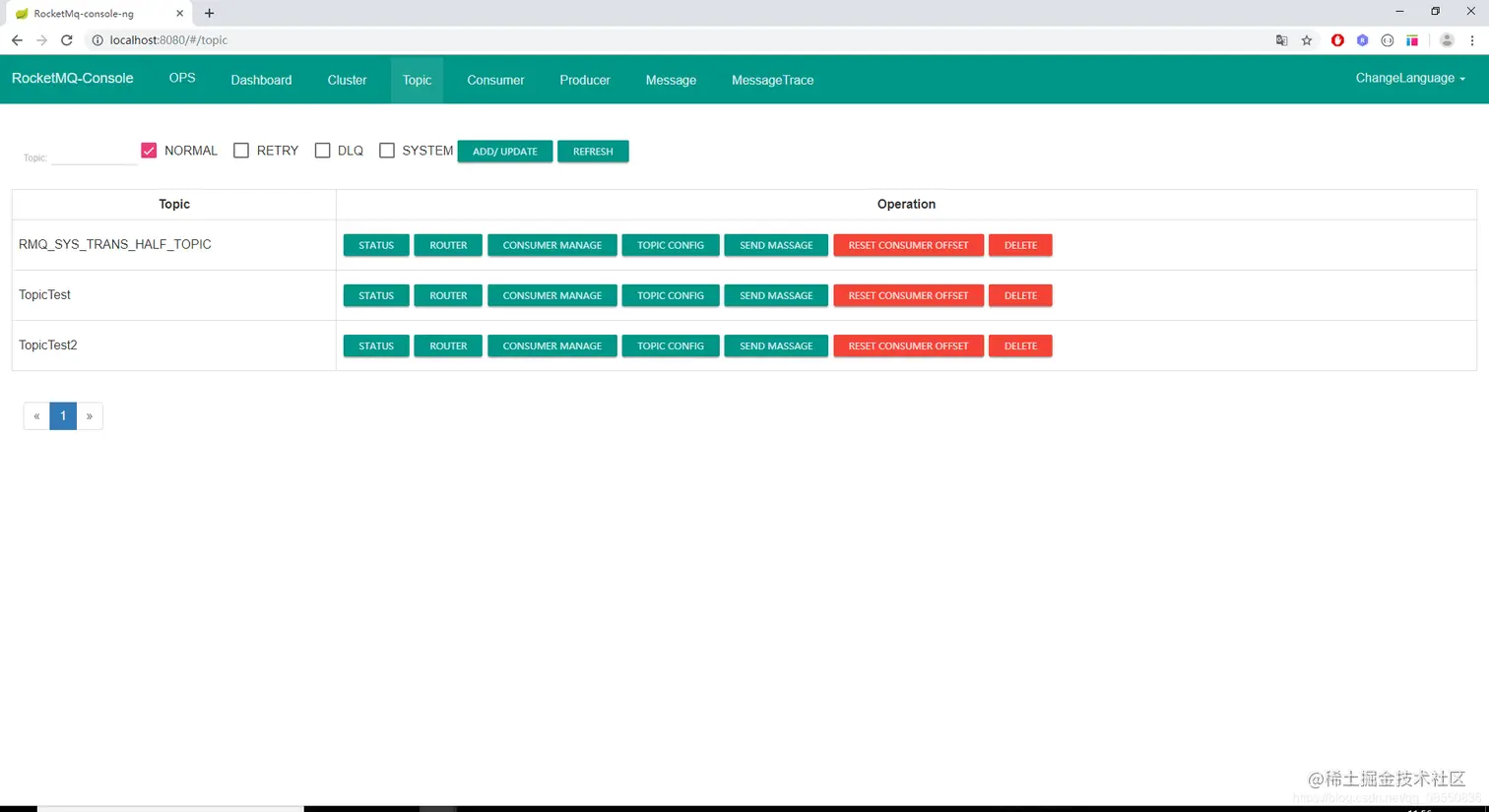Open the OPS menu item

click(182, 78)
